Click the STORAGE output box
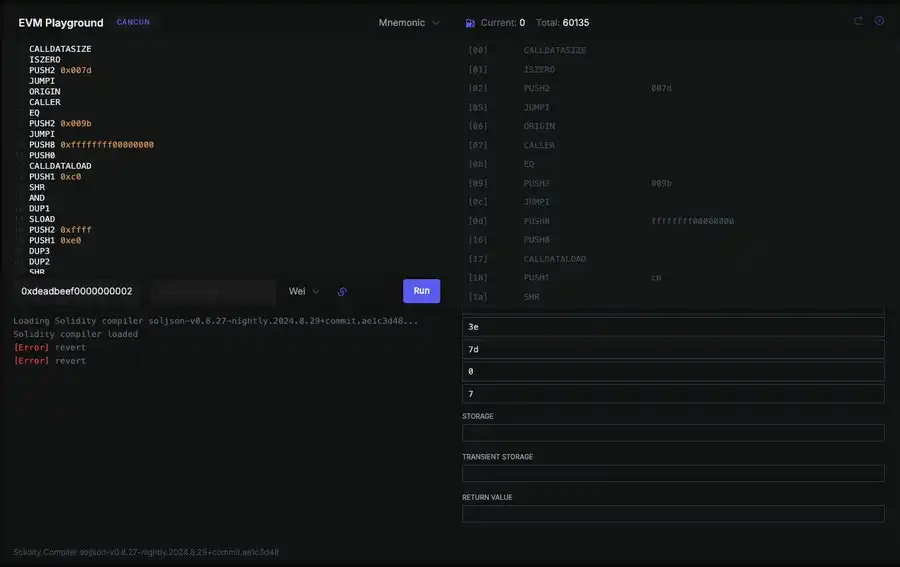900x567 pixels. point(673,433)
